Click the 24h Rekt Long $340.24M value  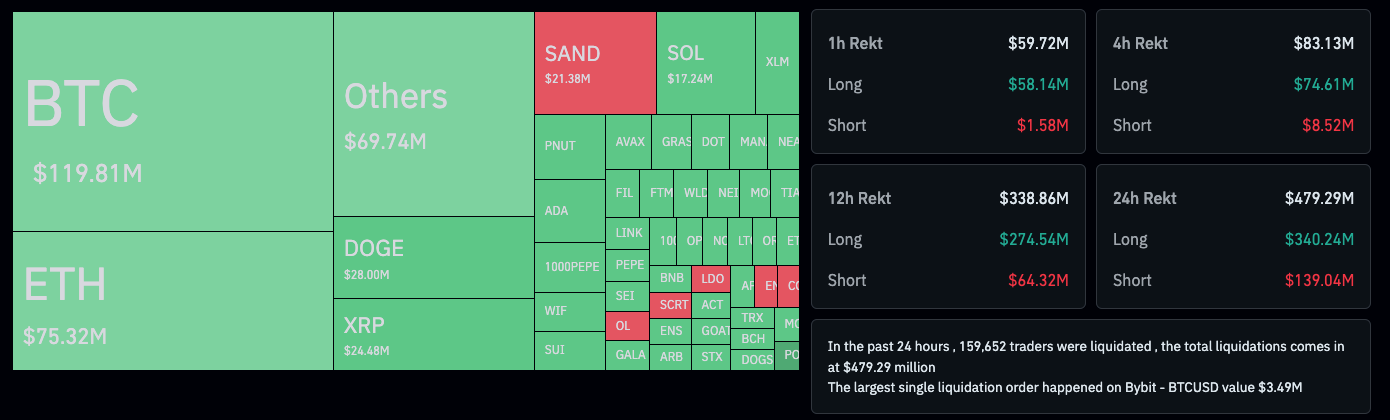pos(1319,239)
